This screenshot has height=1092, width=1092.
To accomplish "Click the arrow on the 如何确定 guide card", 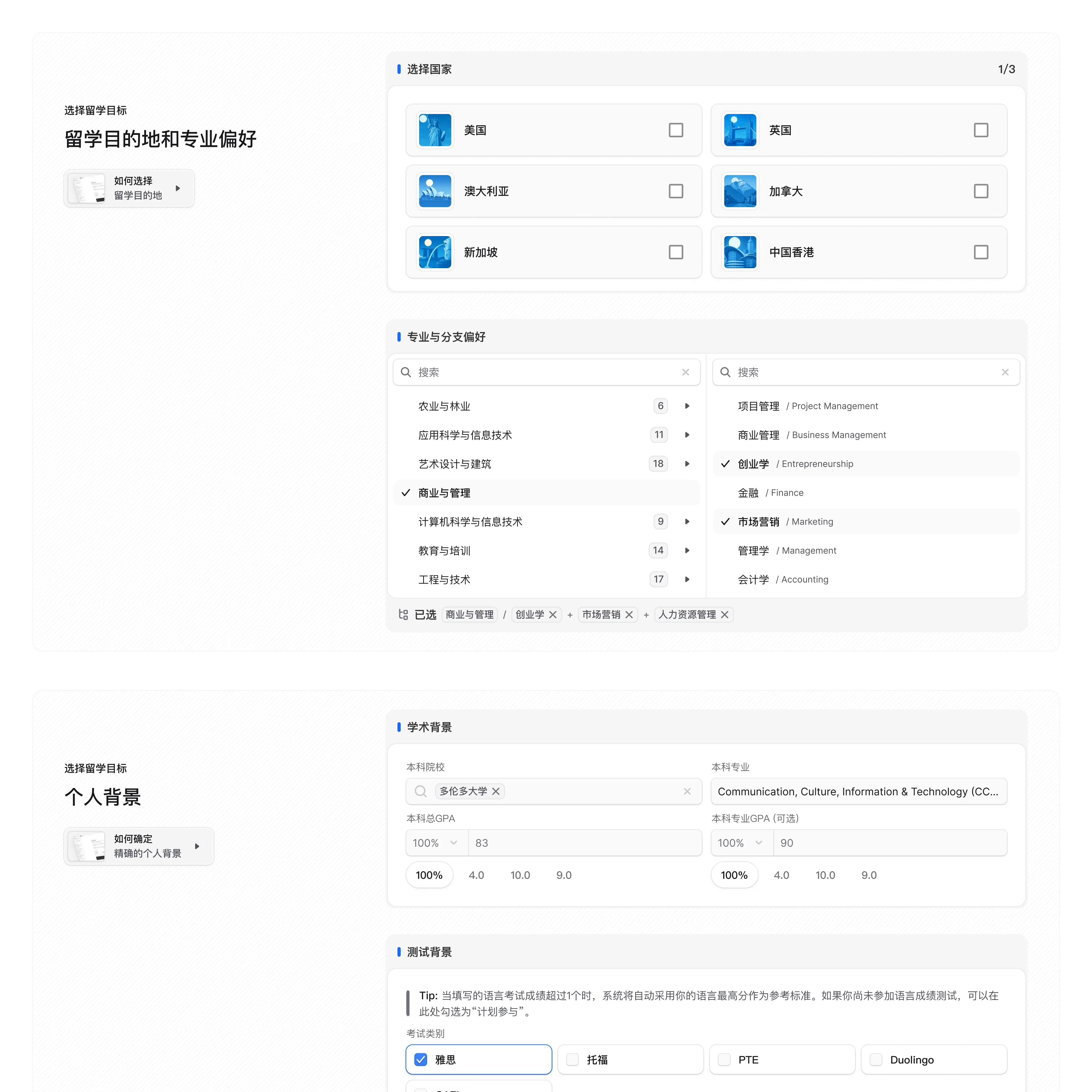I will 197,846.
